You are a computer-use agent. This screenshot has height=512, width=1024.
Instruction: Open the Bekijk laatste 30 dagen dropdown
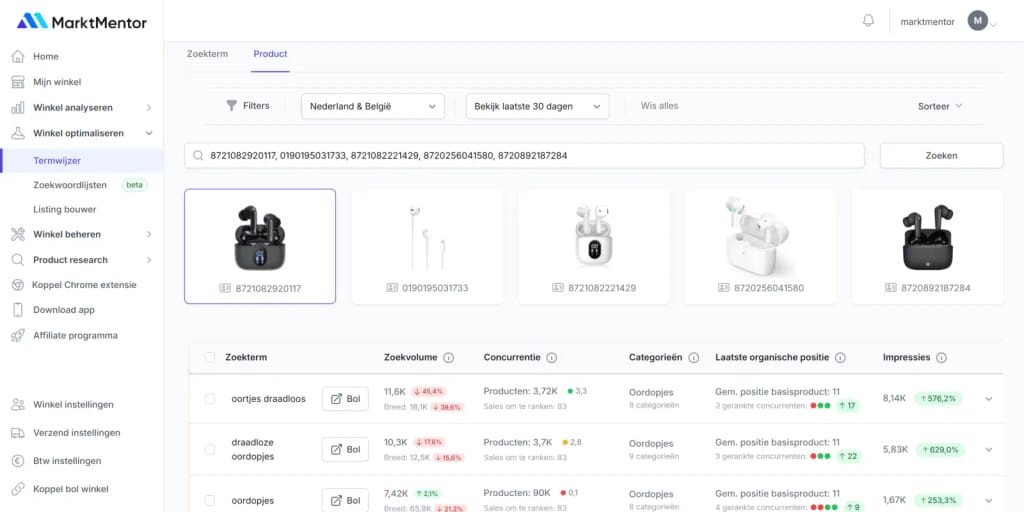coord(537,106)
